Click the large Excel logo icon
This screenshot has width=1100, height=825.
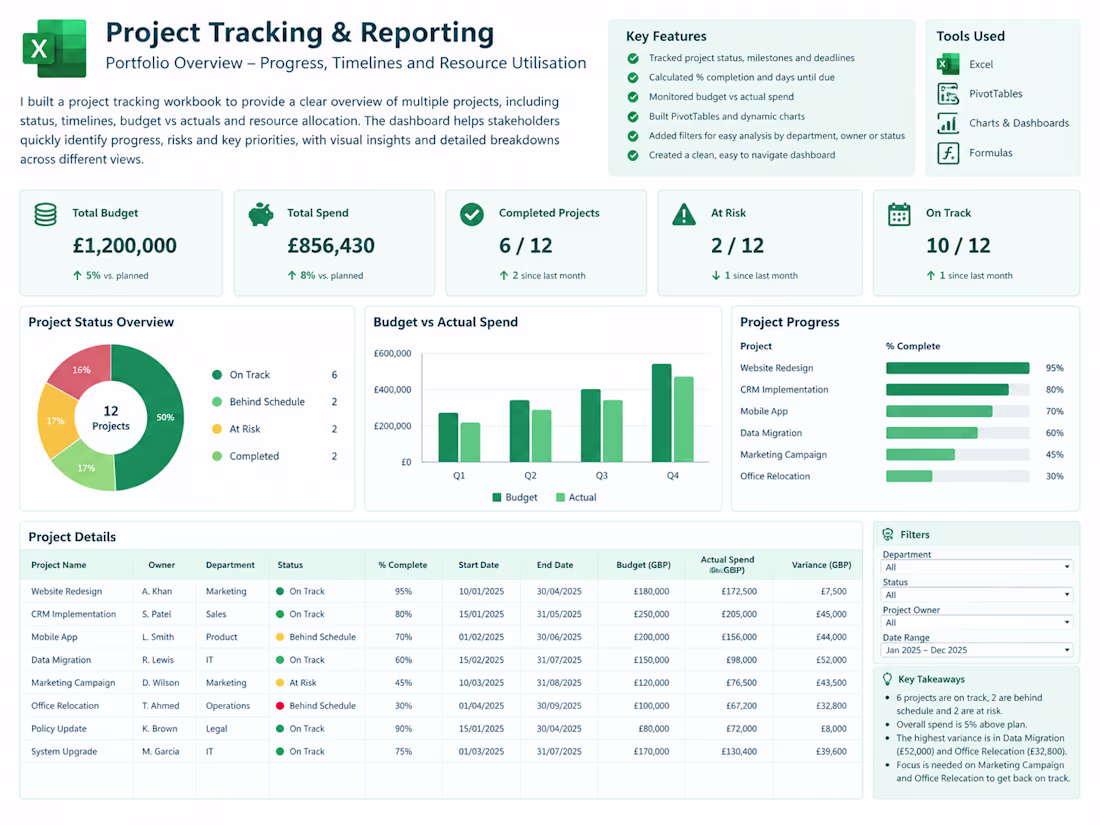click(x=55, y=48)
